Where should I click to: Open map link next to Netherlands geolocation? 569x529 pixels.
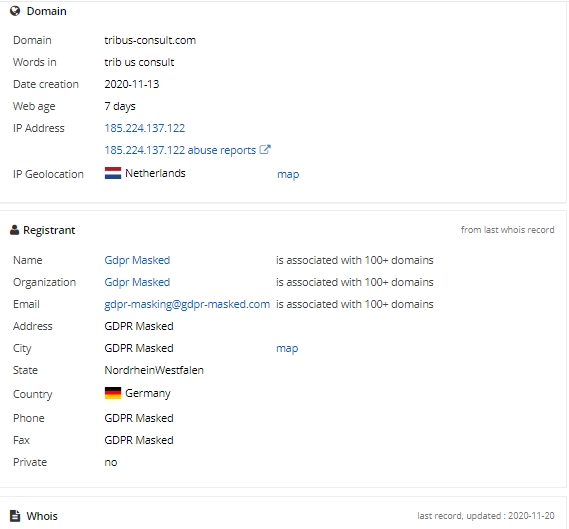pyautogui.click(x=288, y=175)
